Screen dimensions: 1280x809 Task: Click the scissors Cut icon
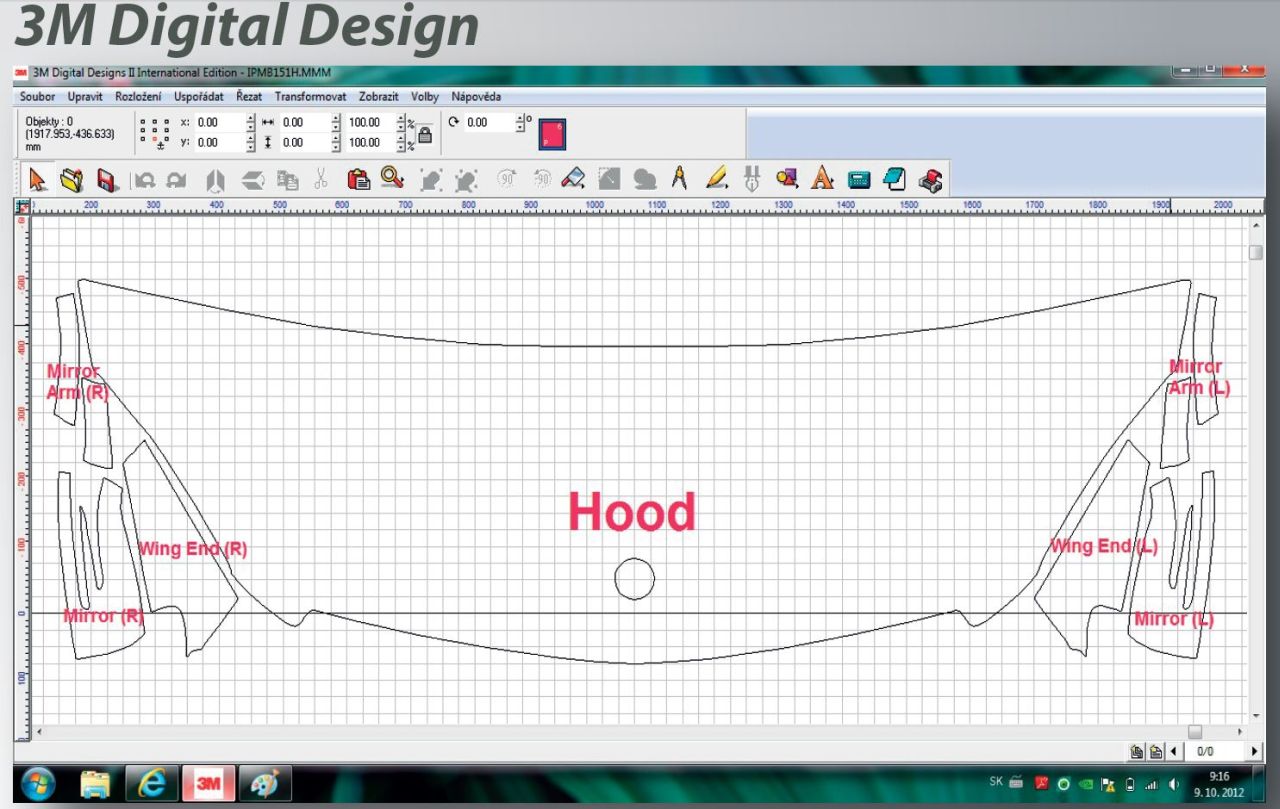(320, 180)
